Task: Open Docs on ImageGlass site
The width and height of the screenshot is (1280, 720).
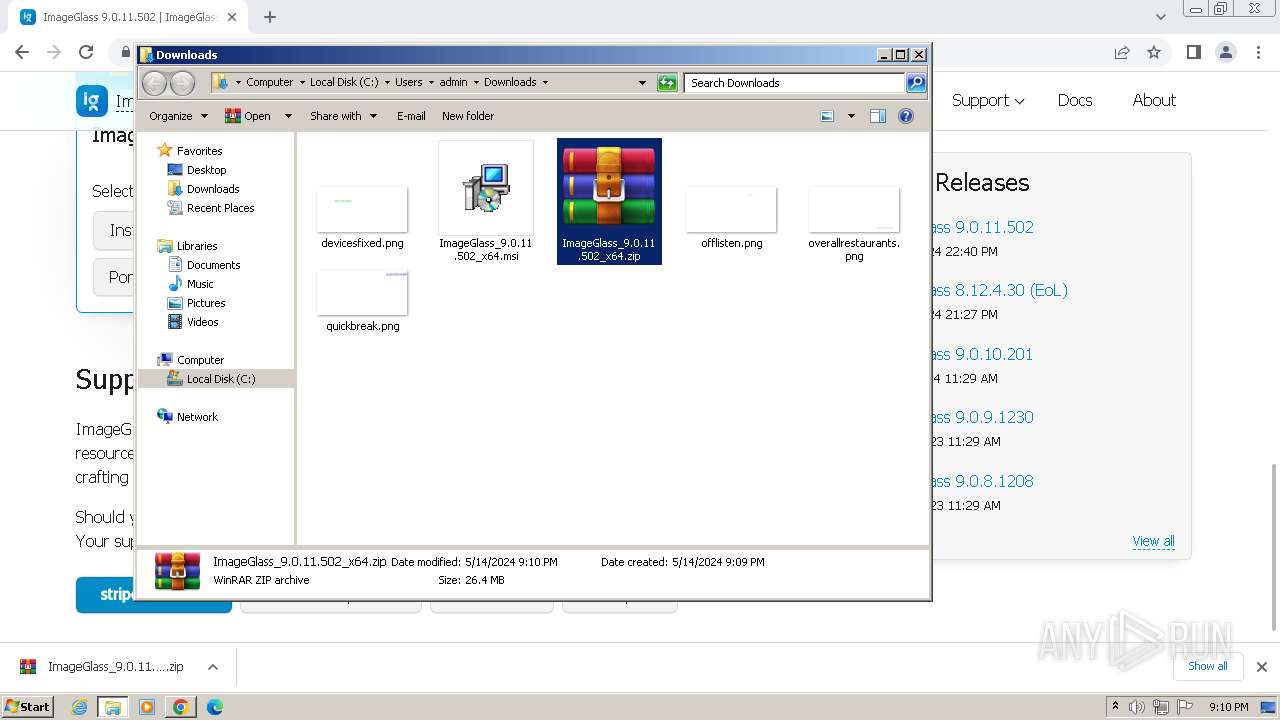Action: click(1075, 100)
